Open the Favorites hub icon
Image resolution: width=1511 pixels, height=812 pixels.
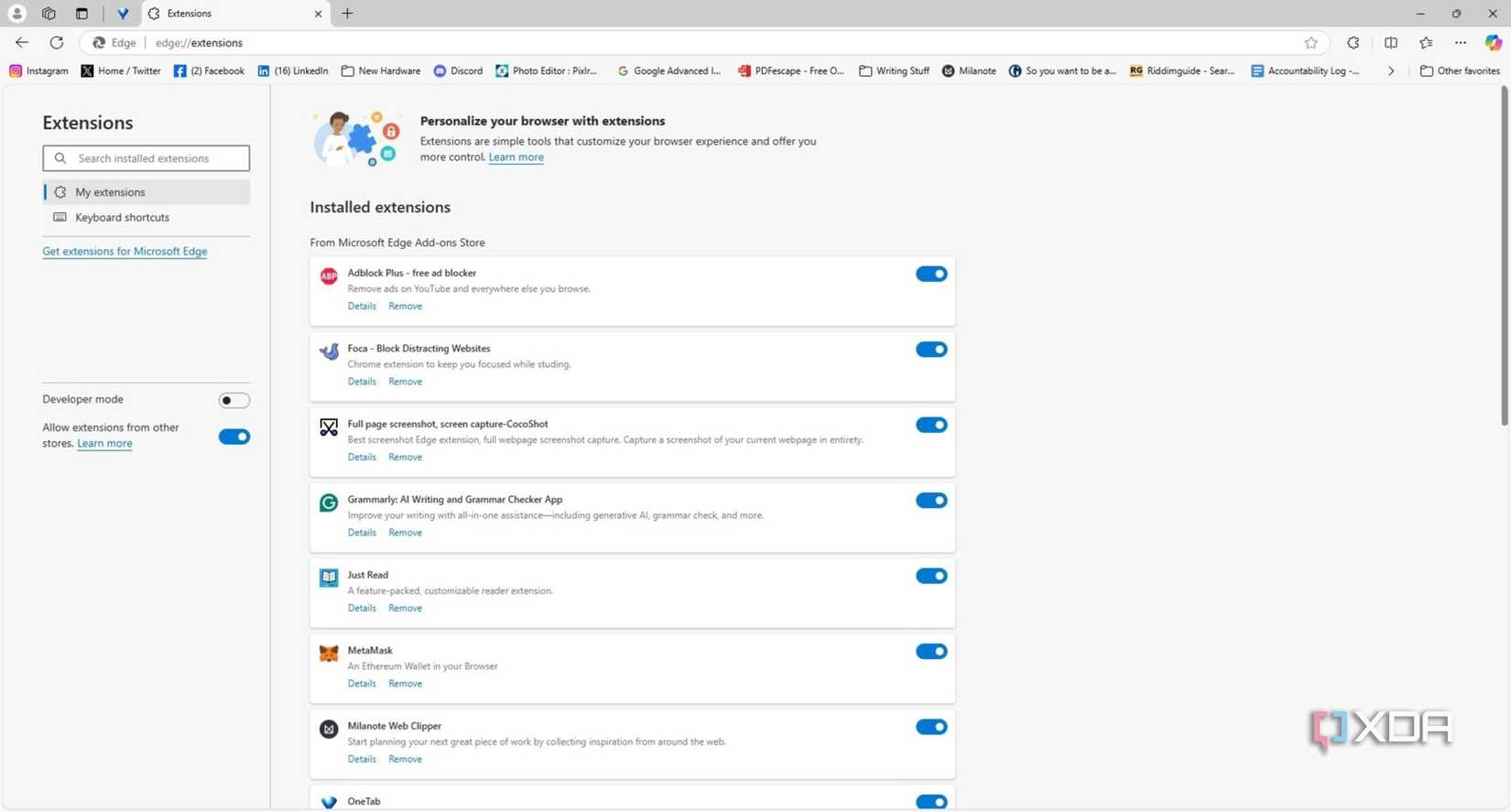click(x=1426, y=43)
